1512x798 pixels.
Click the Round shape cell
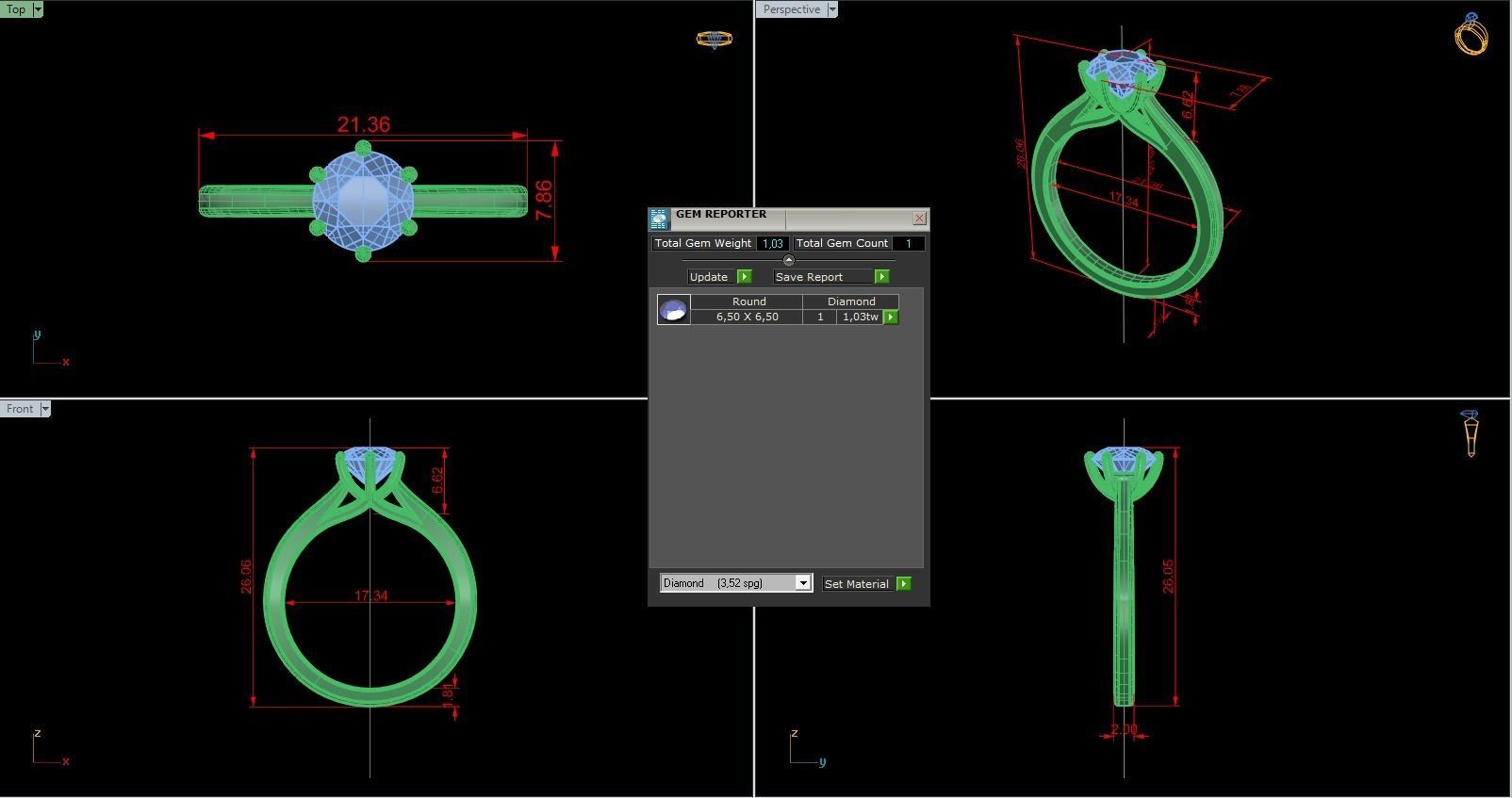(x=748, y=301)
